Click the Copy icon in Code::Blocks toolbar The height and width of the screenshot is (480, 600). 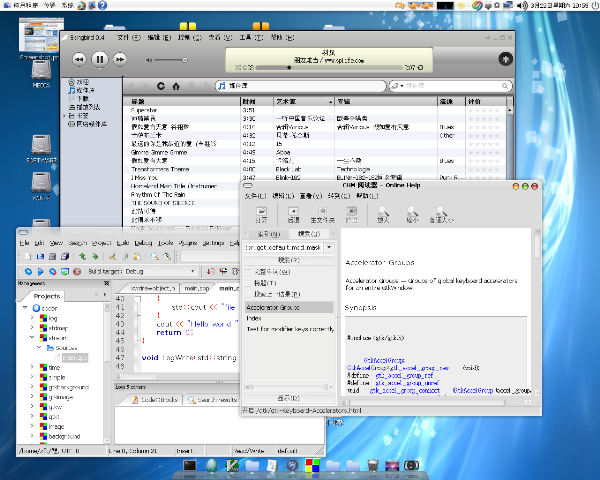125,256
